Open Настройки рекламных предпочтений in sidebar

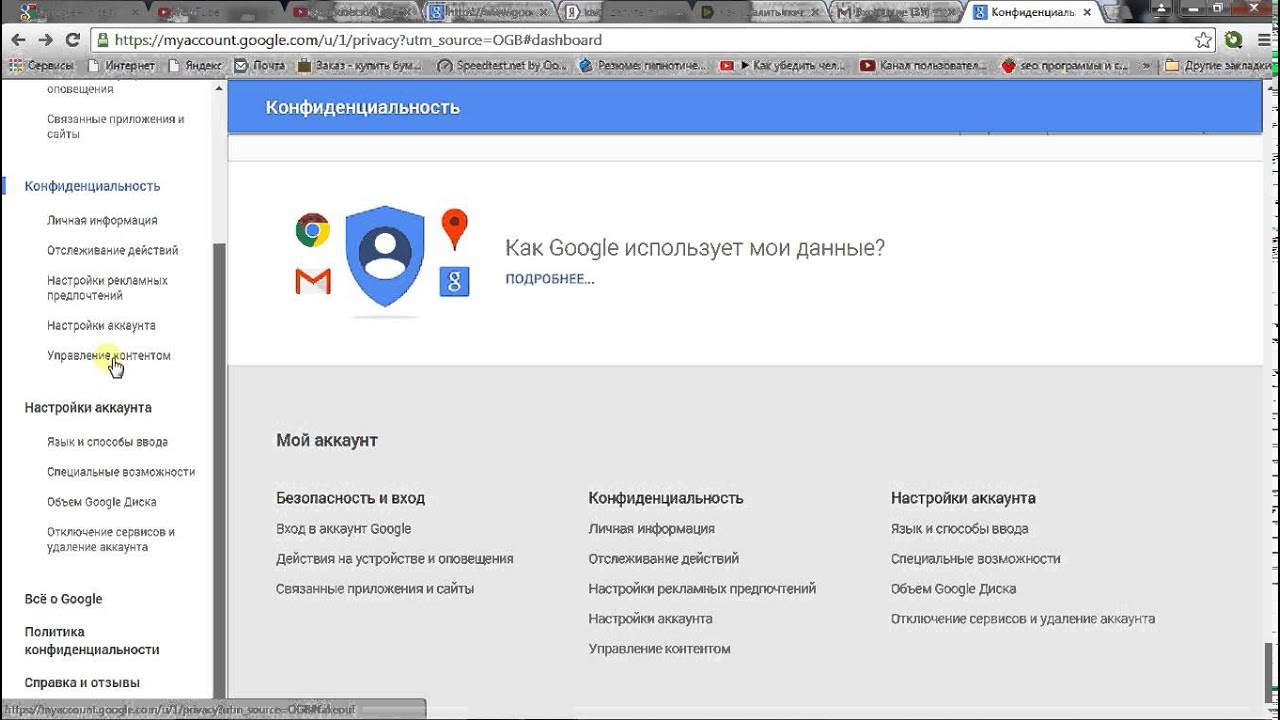107,288
